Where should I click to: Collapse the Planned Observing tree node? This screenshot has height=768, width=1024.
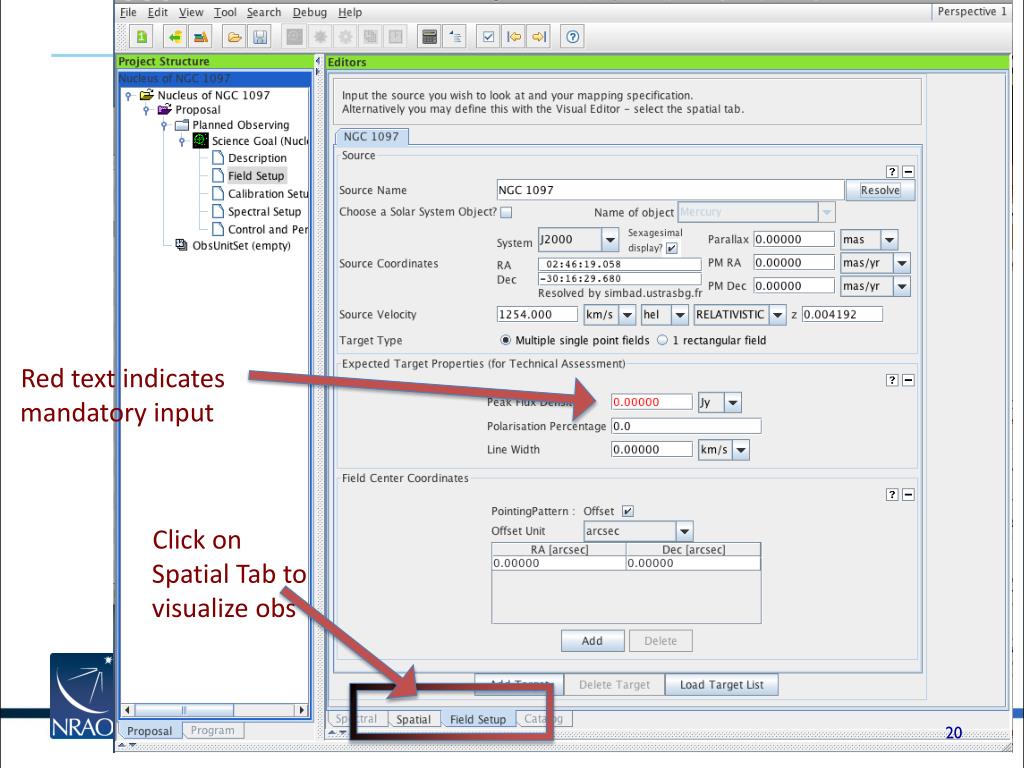pyautogui.click(x=165, y=125)
